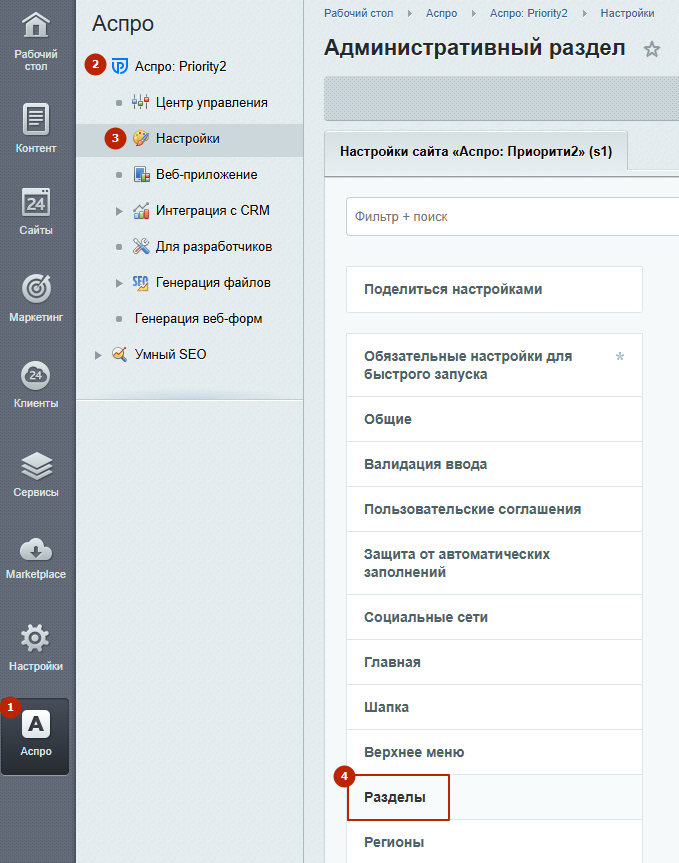Open Центр управления in the tree
The width and height of the screenshot is (679, 863).
tap(211, 102)
